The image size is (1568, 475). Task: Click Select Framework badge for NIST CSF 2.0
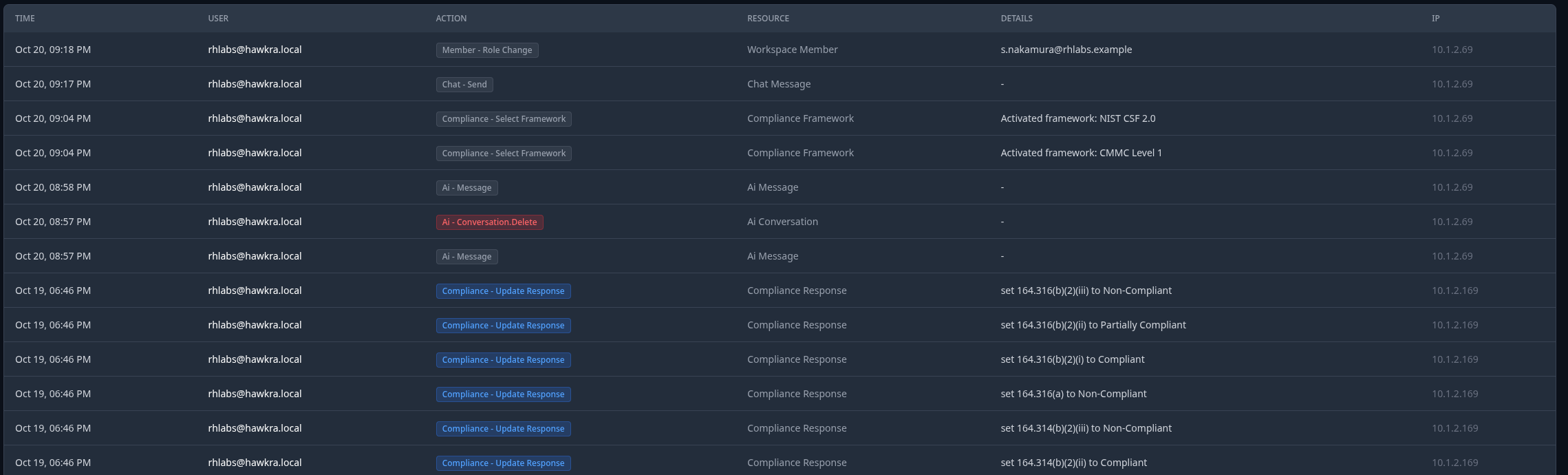(504, 119)
